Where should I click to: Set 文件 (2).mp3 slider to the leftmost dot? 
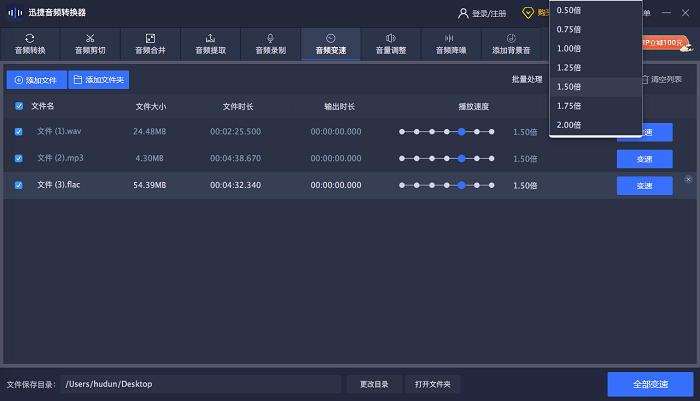[x=402, y=159]
